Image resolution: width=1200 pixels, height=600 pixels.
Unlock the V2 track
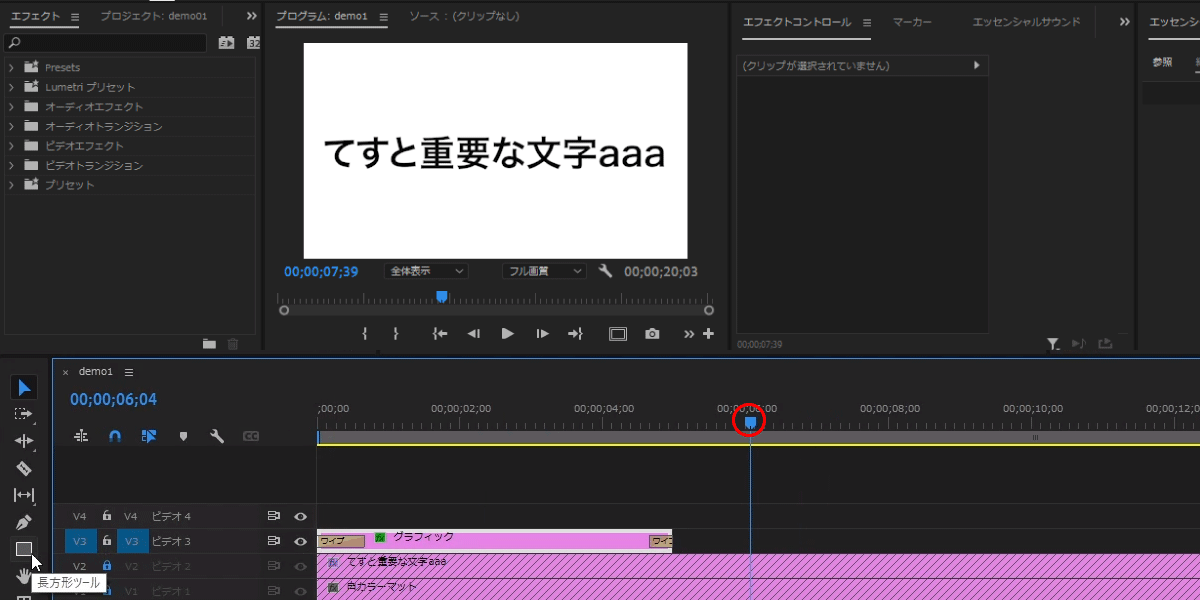(107, 566)
